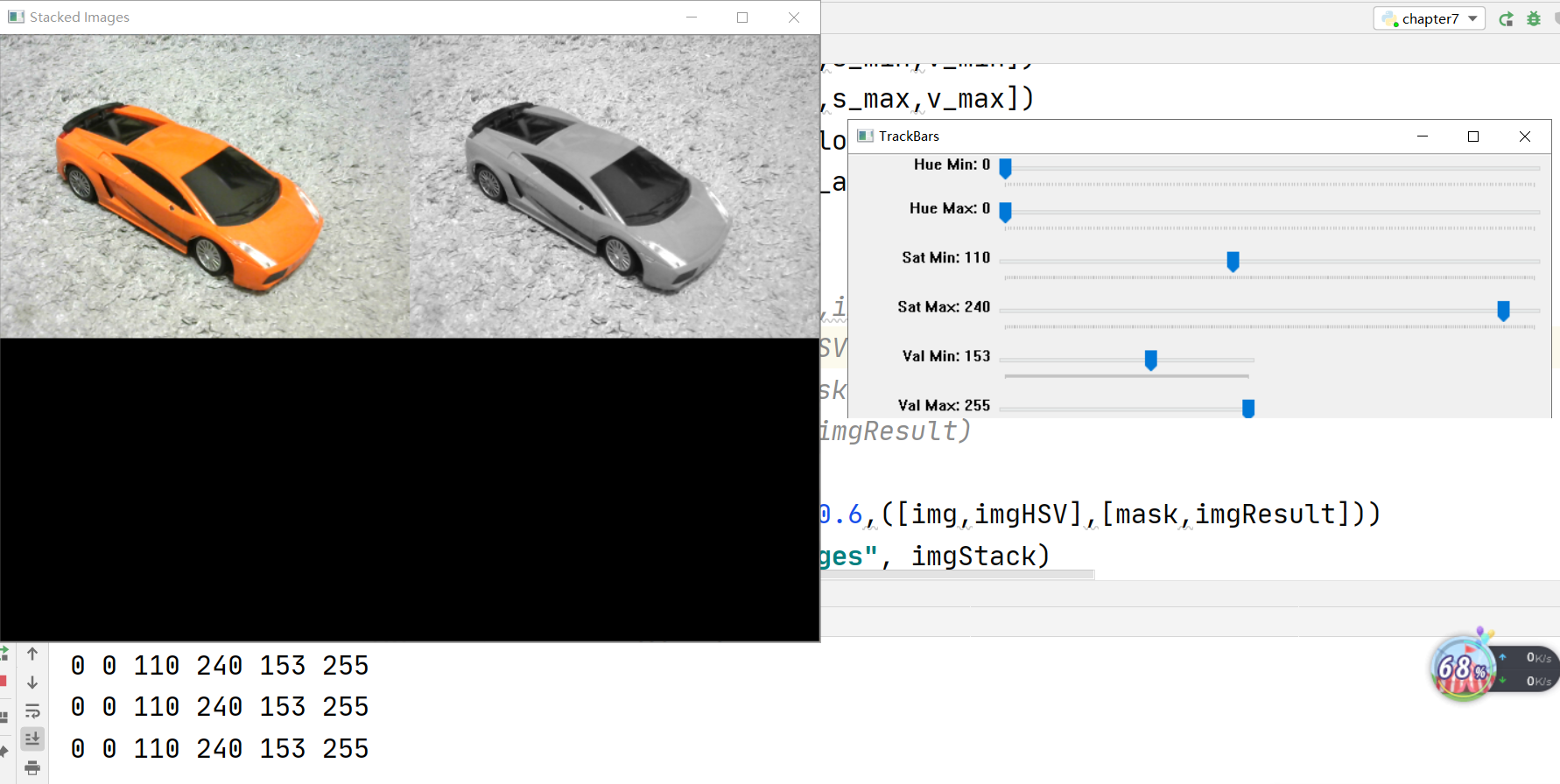Click the Val Min slider handle at 153
The image size is (1560, 784).
pyautogui.click(x=1151, y=360)
